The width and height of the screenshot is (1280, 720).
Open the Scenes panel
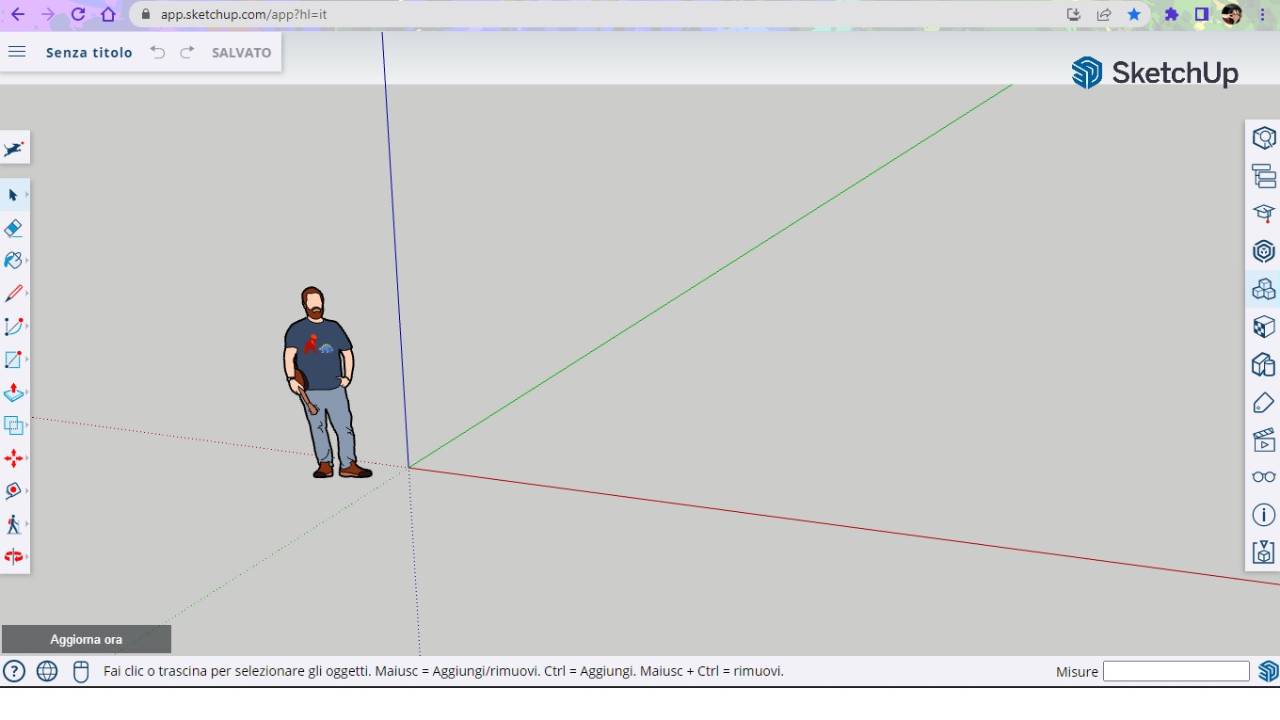click(x=1263, y=439)
